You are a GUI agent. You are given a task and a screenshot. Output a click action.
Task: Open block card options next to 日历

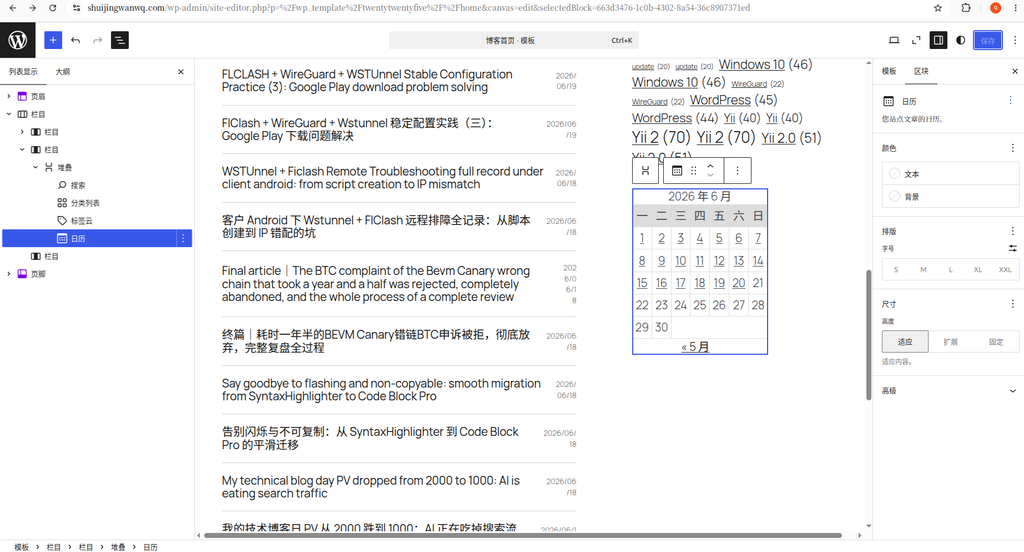point(1010,100)
